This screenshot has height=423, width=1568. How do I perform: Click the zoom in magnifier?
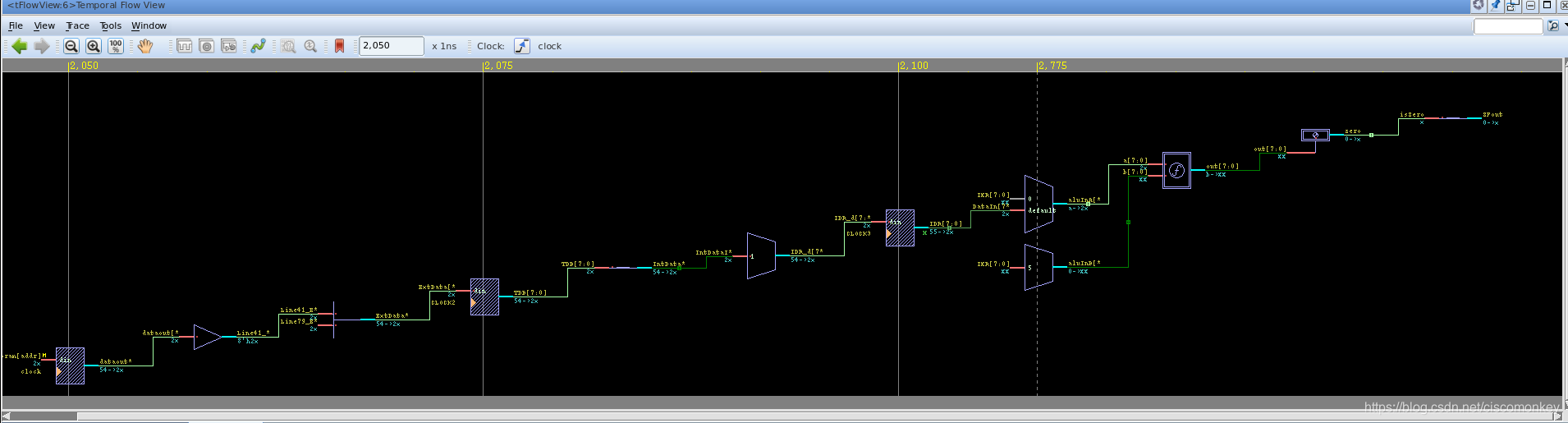(x=94, y=46)
